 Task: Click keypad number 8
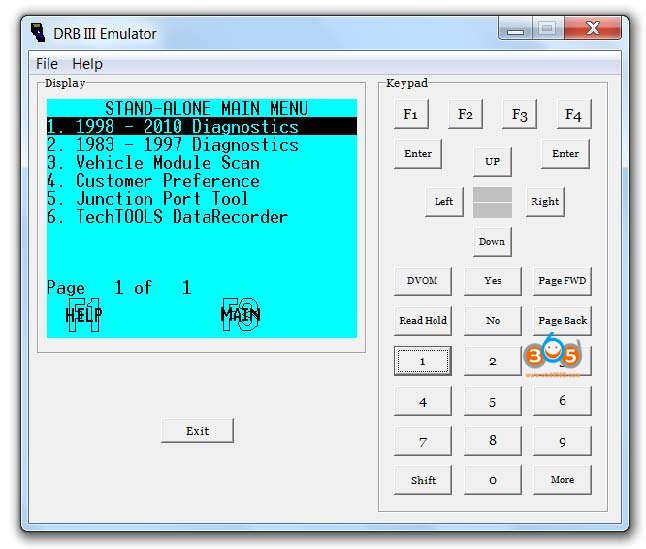pyautogui.click(x=493, y=441)
